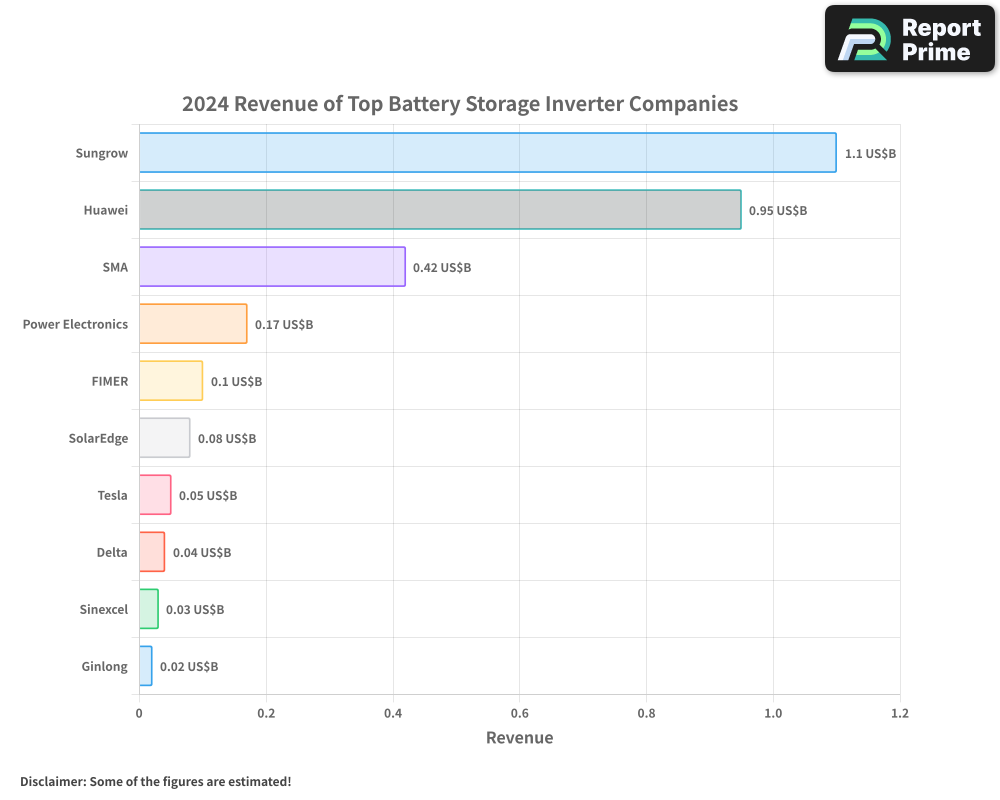Viewport: 1000px width, 800px height.
Task: Select the Huawei revenue bar
Action: coord(440,210)
